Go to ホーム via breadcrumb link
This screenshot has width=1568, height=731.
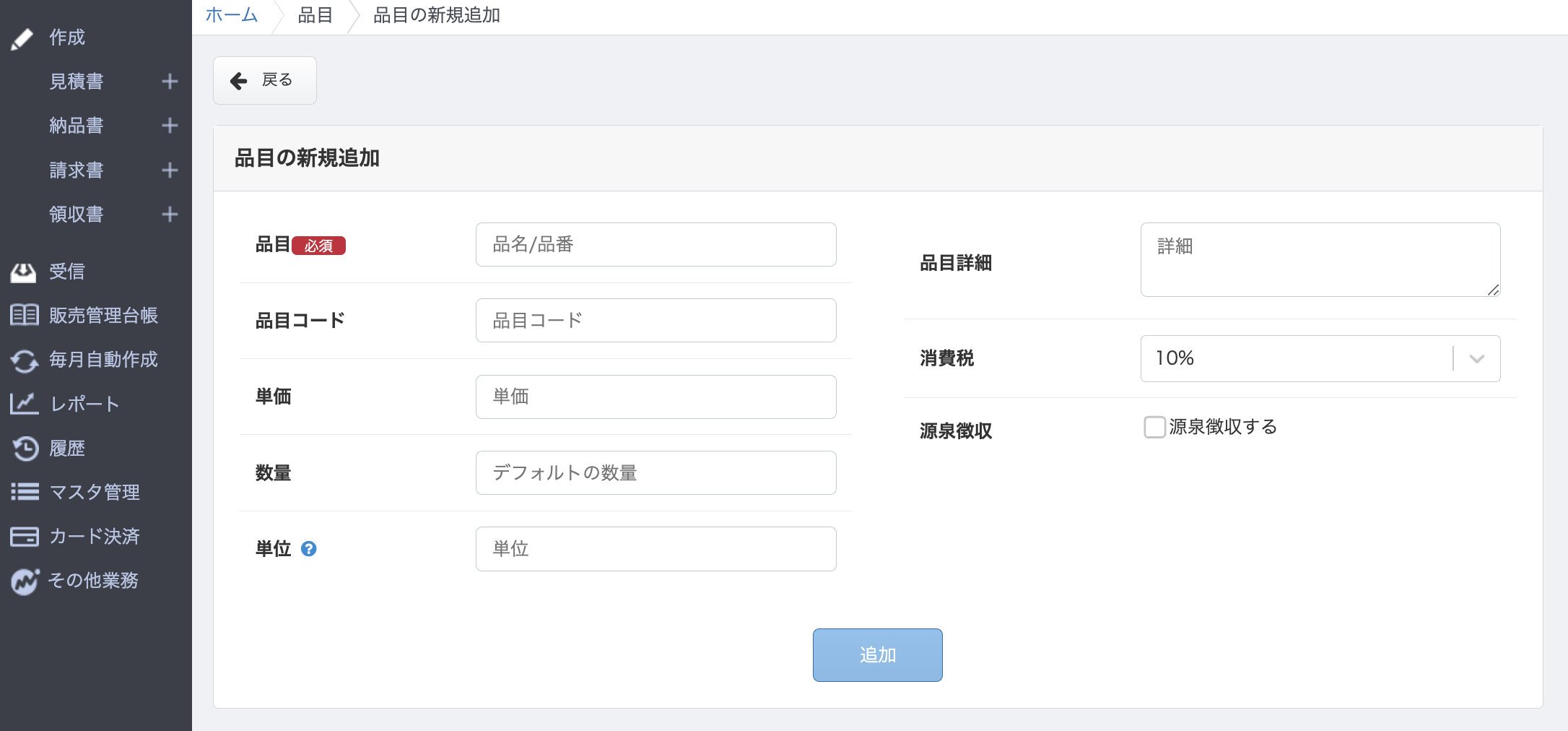231,15
